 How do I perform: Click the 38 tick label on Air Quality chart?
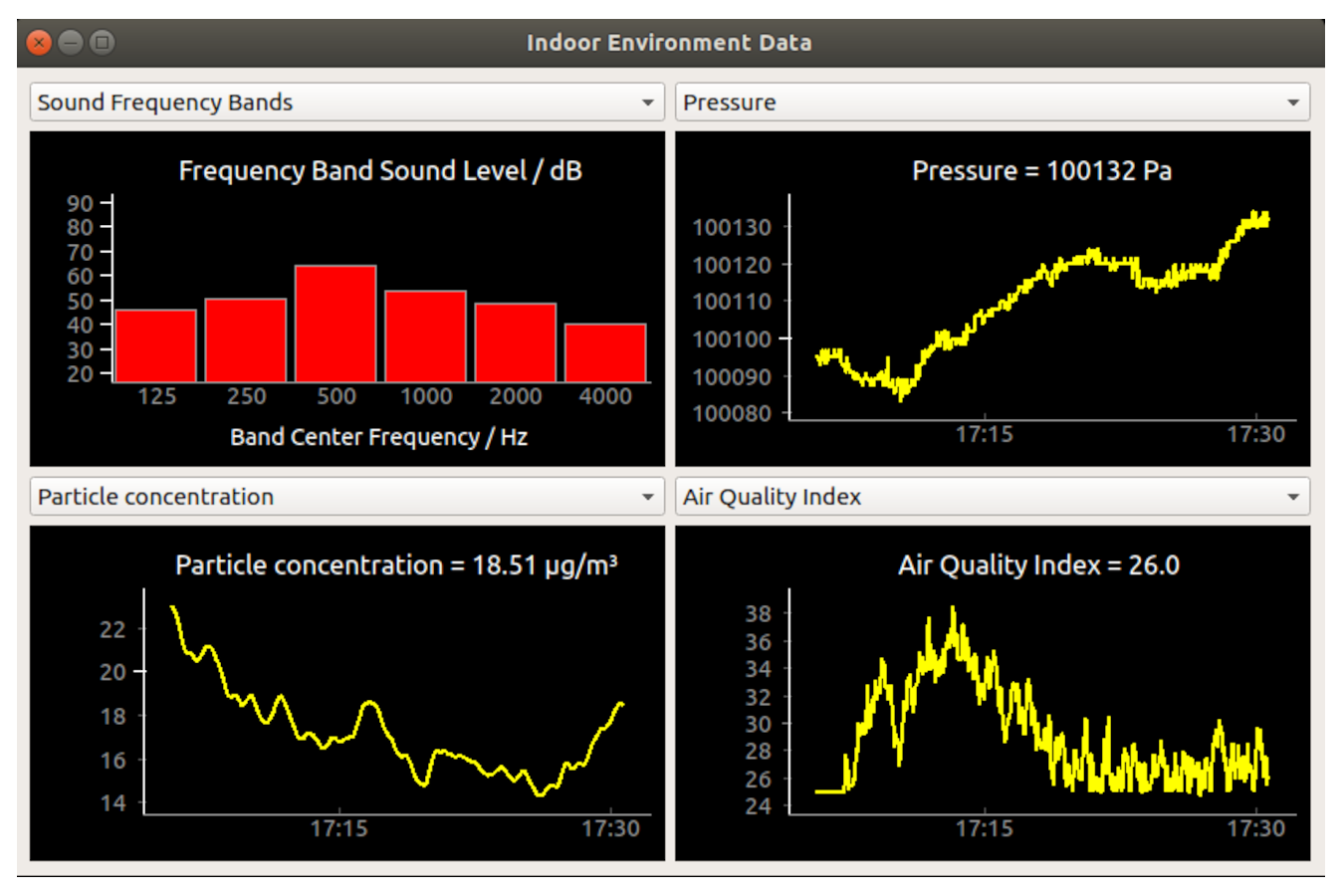point(759,614)
